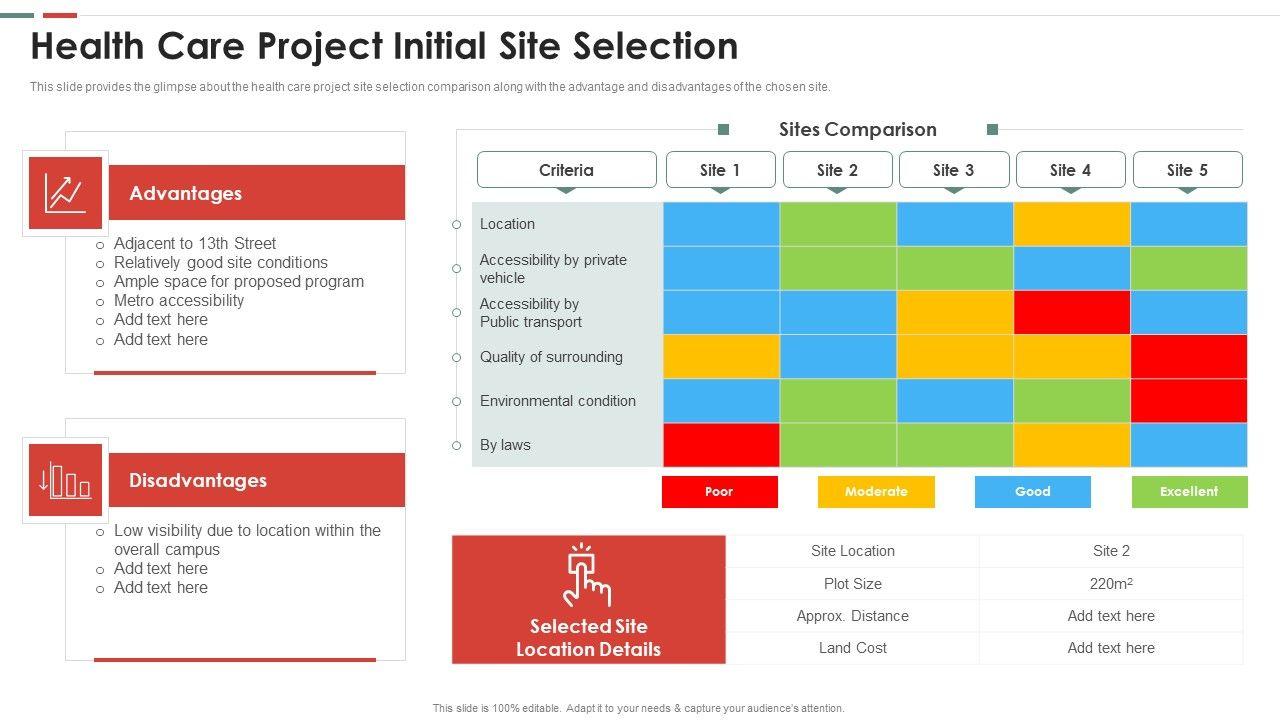1280x720 pixels.
Task: Click the yellow Quality of surrounding cell for Site 1
Action: (x=721, y=356)
